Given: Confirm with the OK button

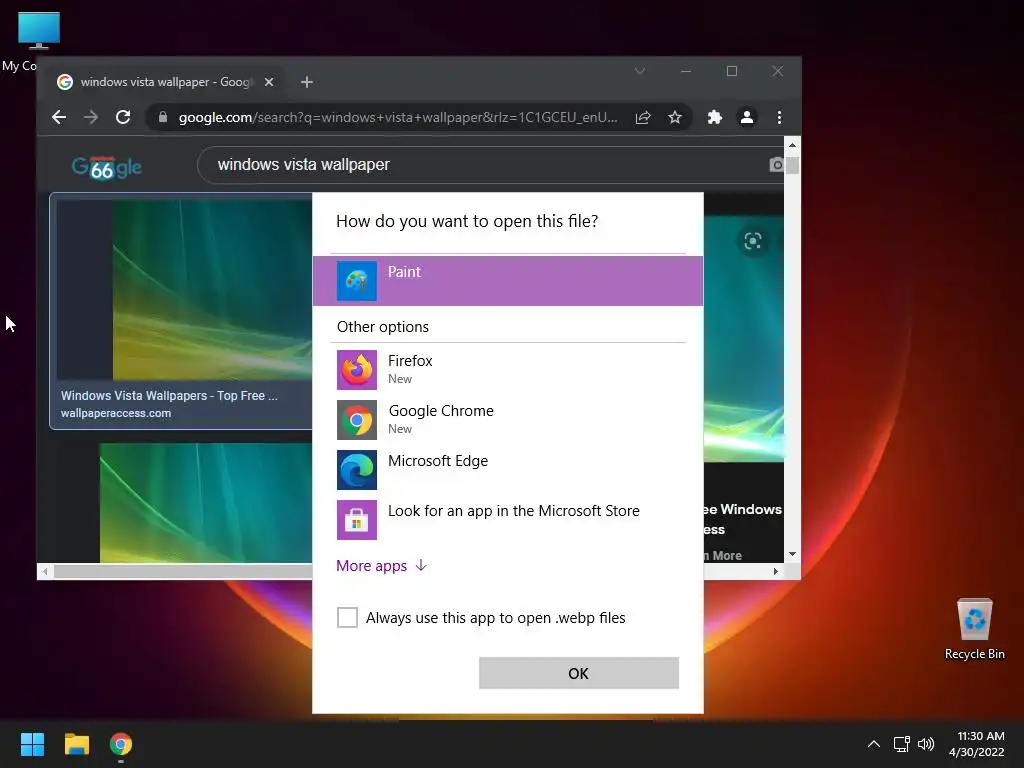Looking at the screenshot, I should [579, 673].
